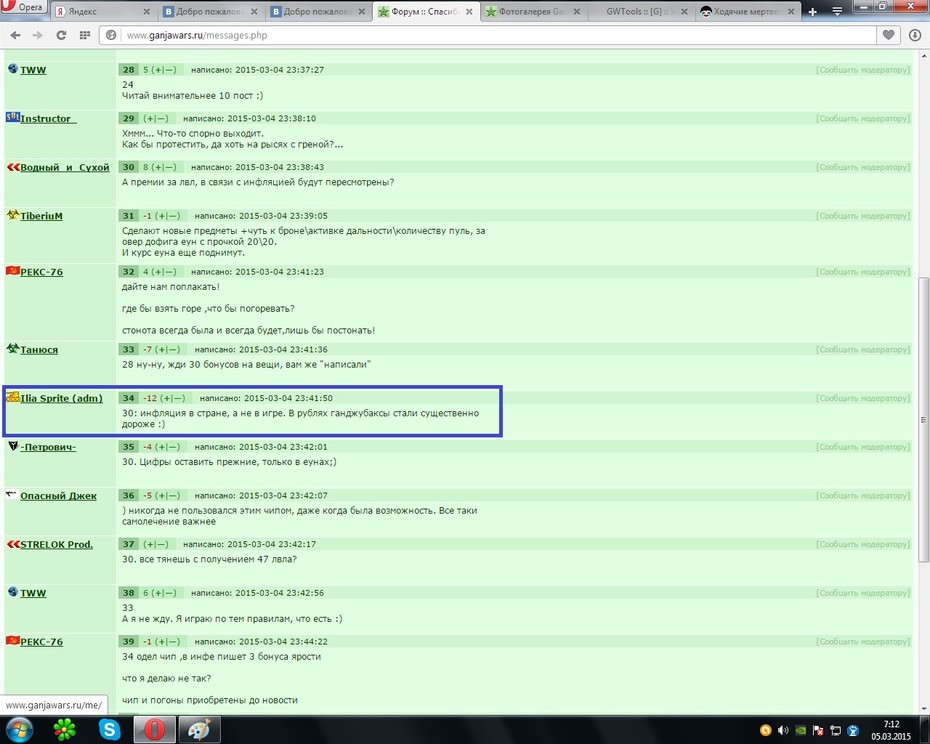The image size is (930, 744).
Task: Open Опасный Джек user profile
Action: [x=58, y=495]
